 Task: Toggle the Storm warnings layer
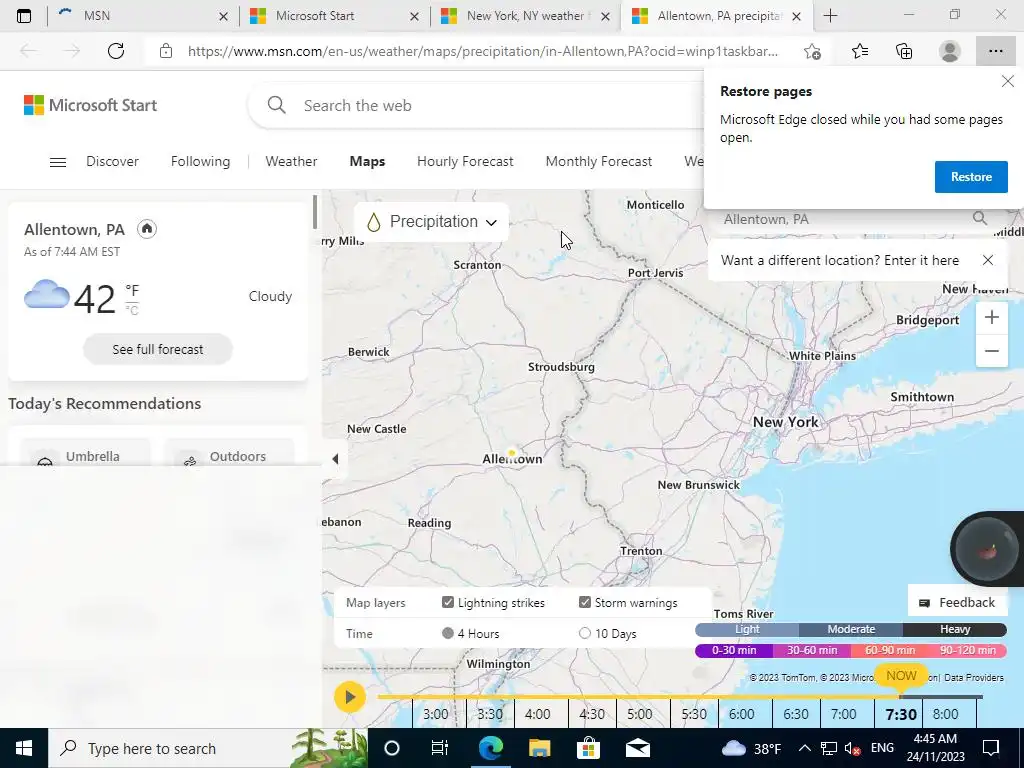(x=584, y=602)
